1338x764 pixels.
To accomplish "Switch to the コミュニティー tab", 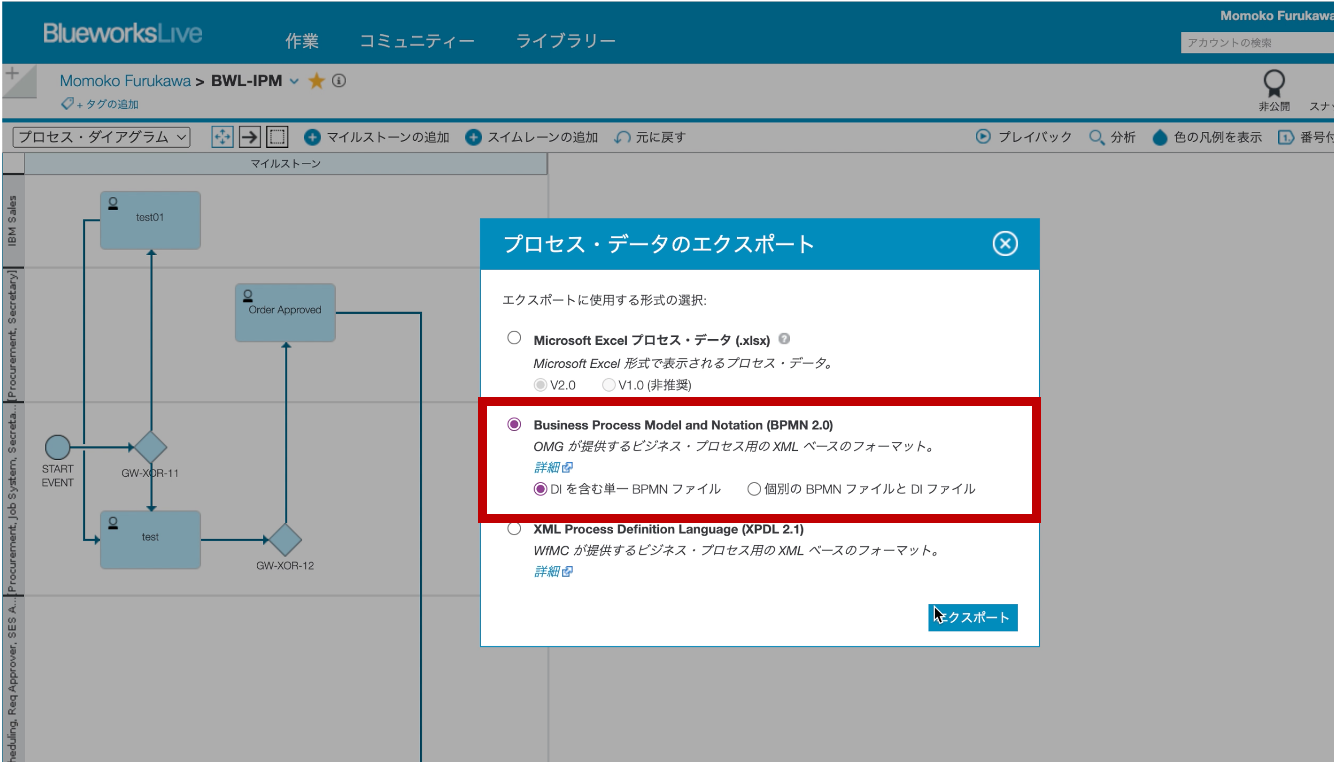I will tap(418, 40).
